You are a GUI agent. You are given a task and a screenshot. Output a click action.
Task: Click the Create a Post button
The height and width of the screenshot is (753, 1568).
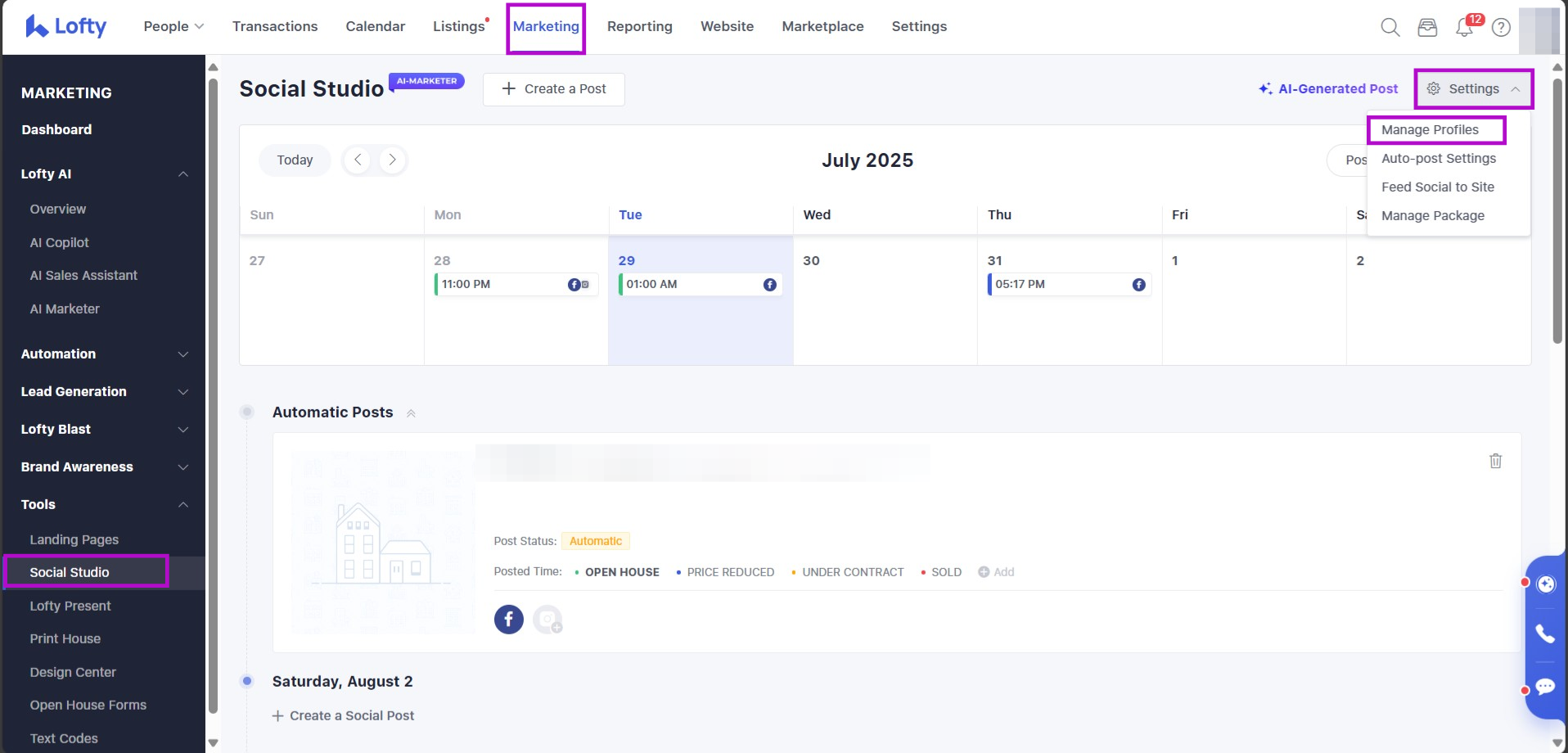pos(554,89)
